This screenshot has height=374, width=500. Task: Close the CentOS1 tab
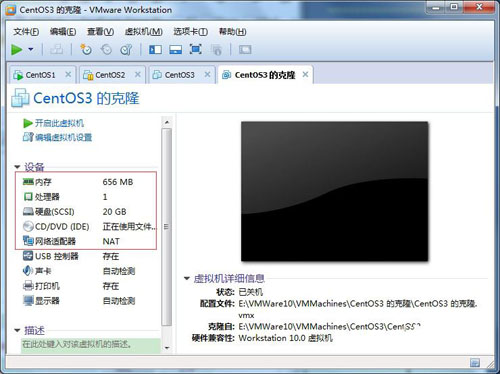coord(68,74)
